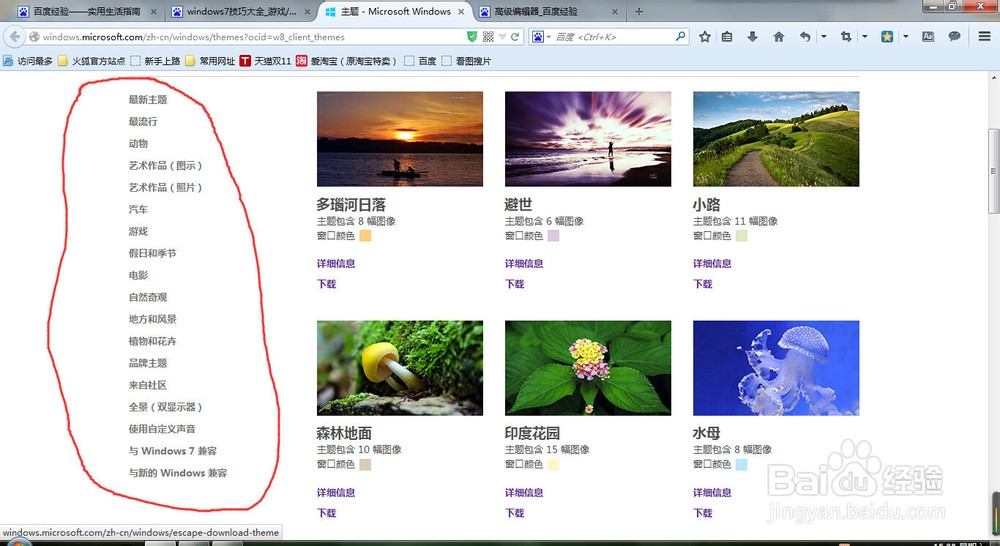Open 小路 hillside path thumbnail
1000x546 pixels.
pos(776,139)
